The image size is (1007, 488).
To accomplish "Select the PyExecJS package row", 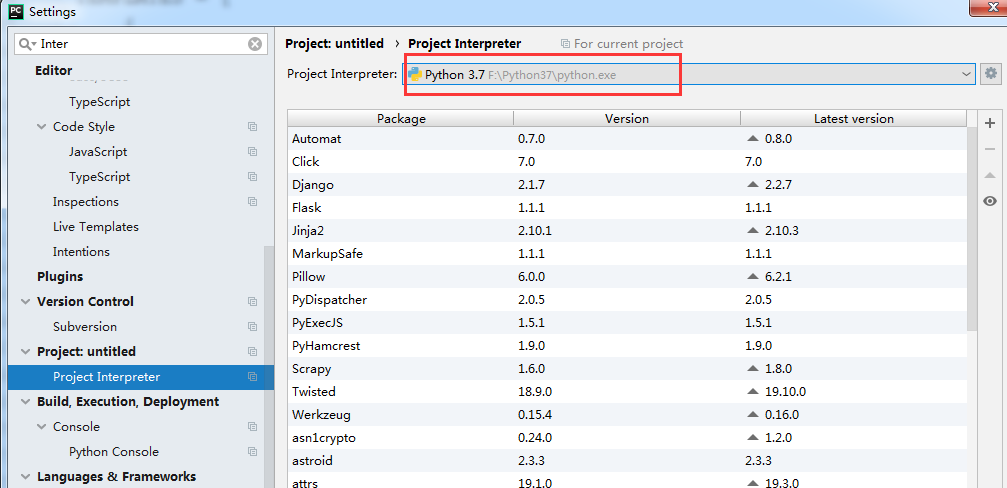I will coord(627,322).
